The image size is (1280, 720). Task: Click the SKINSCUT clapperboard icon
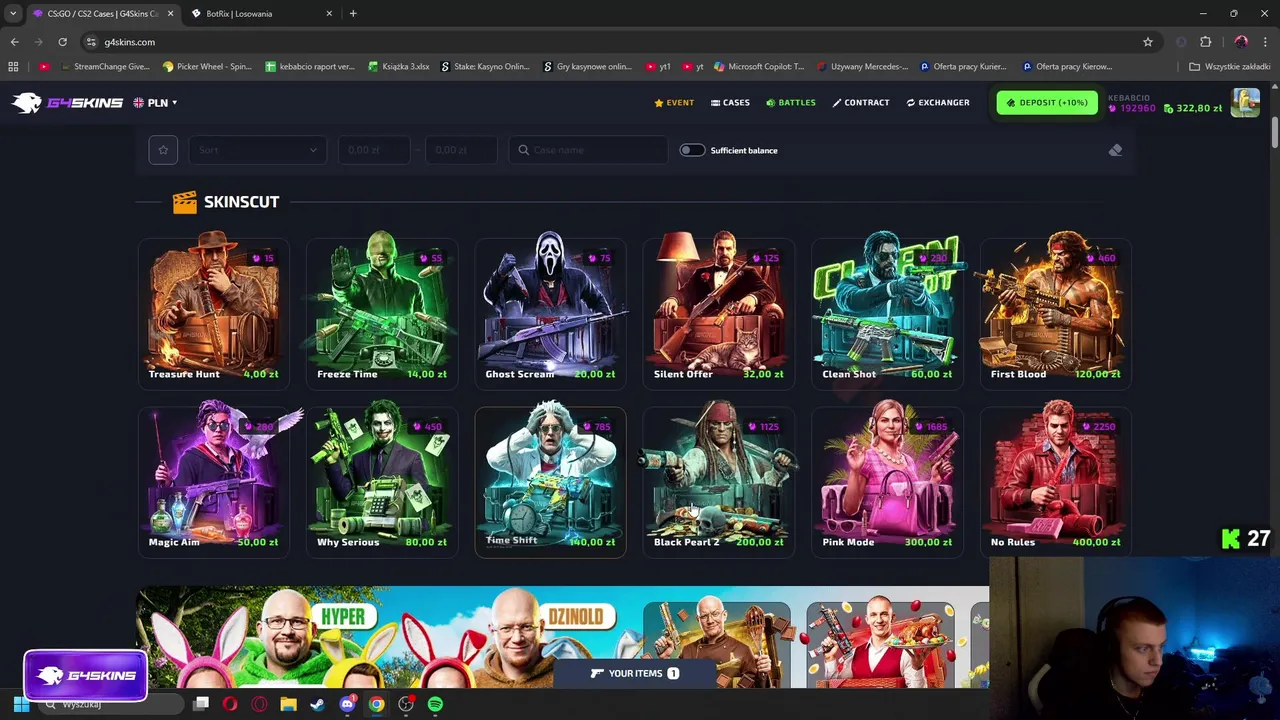[x=184, y=202]
